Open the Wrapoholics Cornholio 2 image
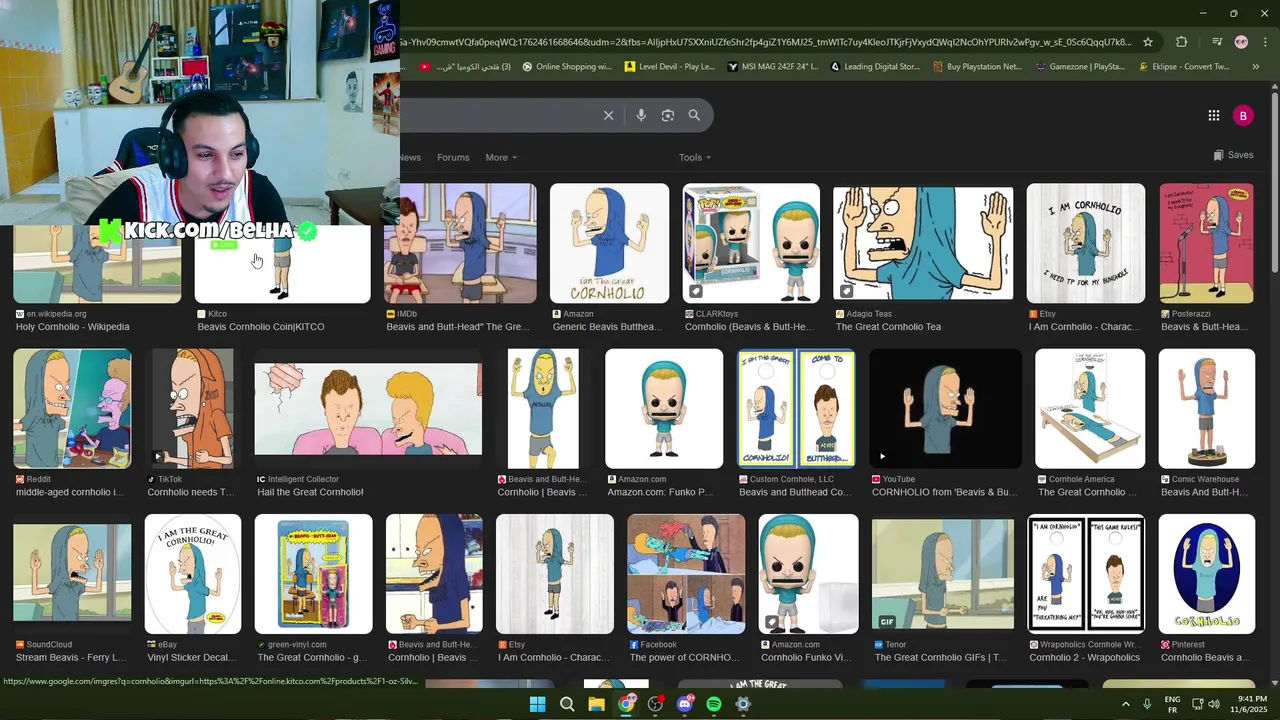The image size is (1280, 720). [x=1086, y=574]
